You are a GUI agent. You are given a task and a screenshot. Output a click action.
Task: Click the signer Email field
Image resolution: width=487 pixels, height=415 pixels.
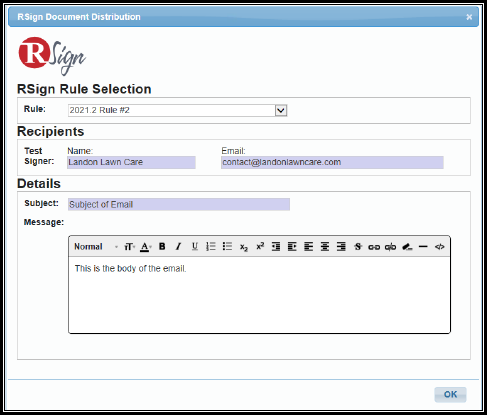[332, 162]
